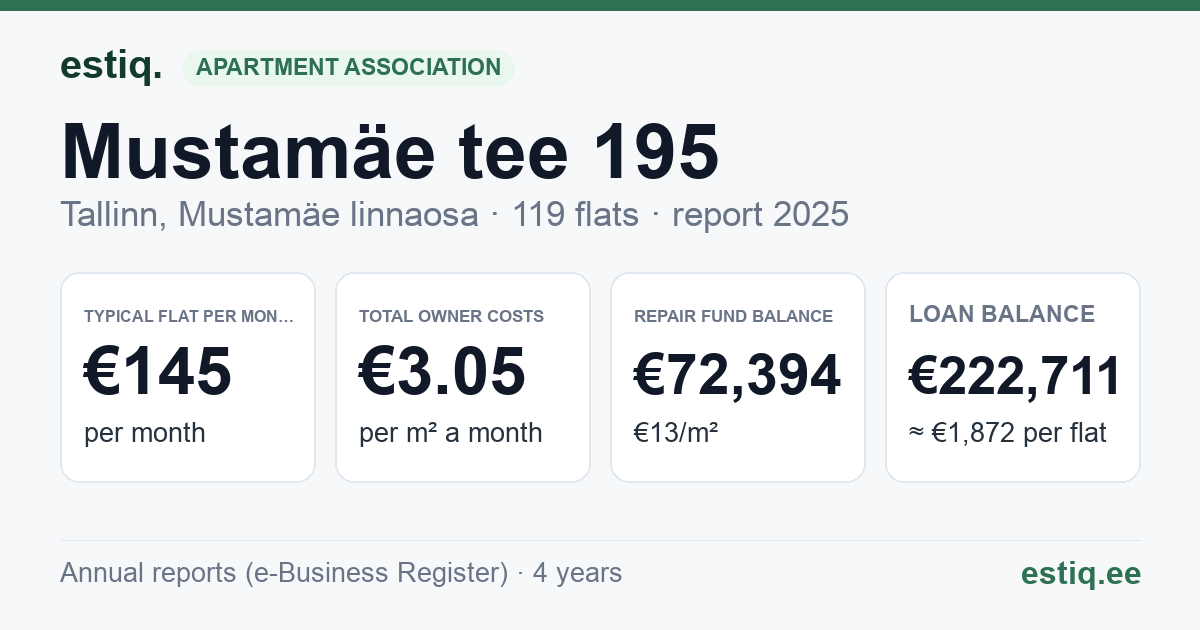Click '≈ €1,872 per flat' text
The image size is (1200, 630).
point(1008,433)
